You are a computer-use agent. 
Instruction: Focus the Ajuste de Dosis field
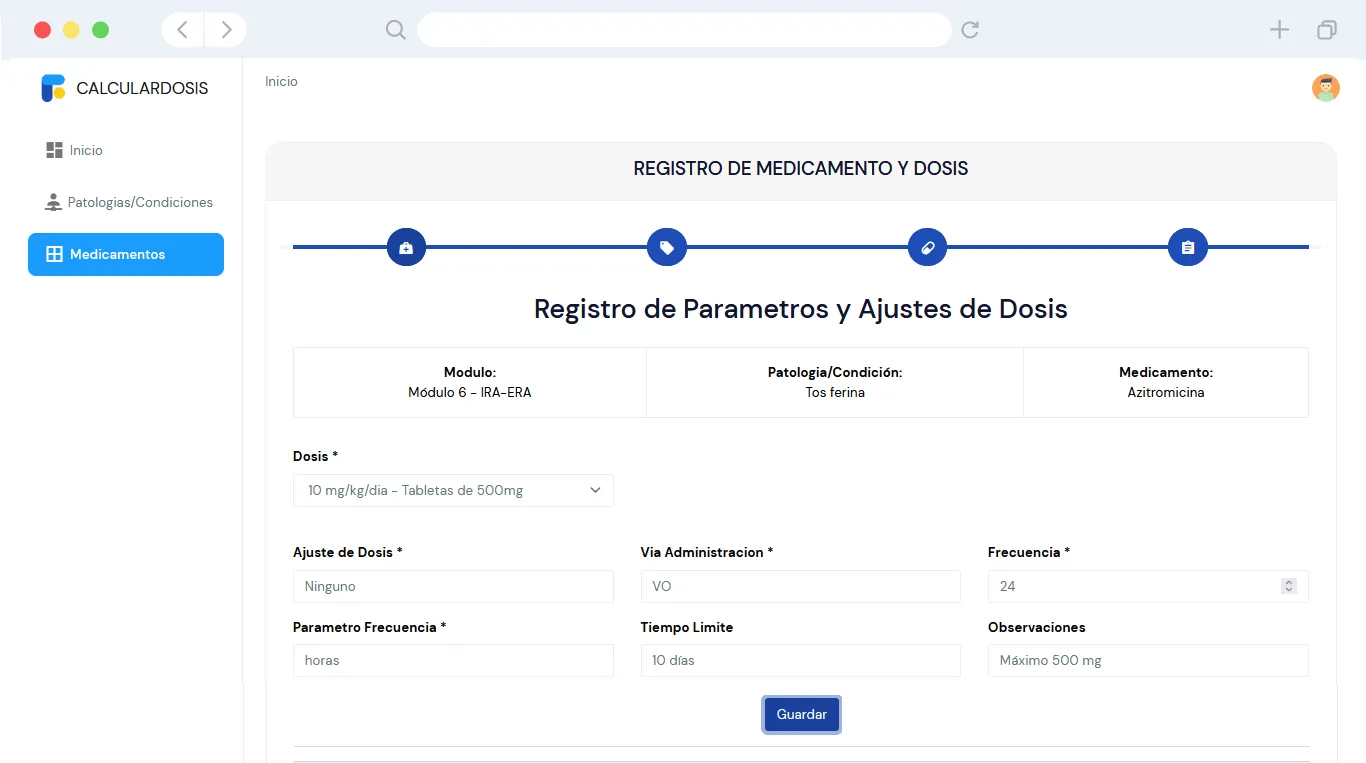point(453,586)
